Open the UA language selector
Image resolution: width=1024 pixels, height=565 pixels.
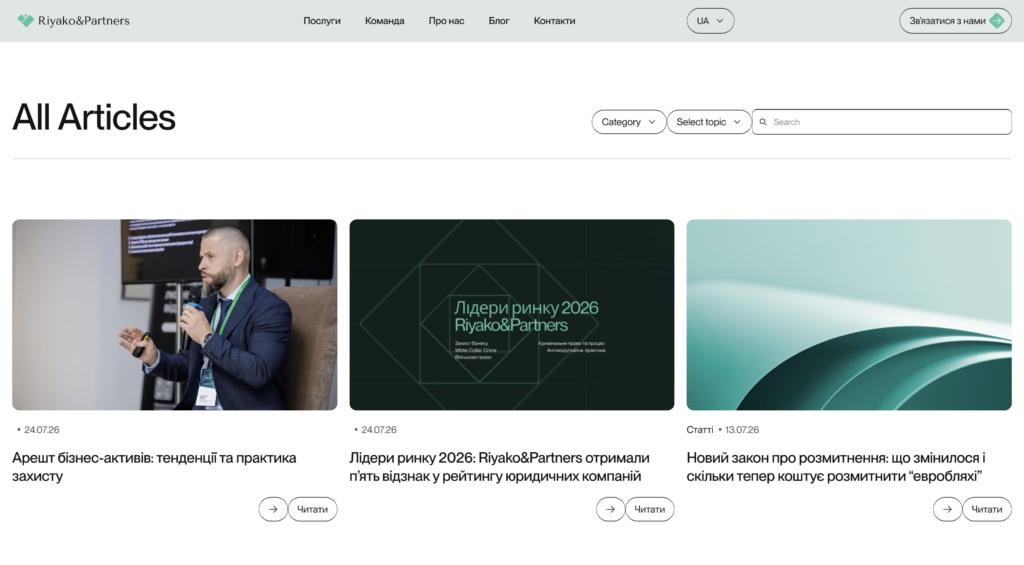[x=710, y=21]
